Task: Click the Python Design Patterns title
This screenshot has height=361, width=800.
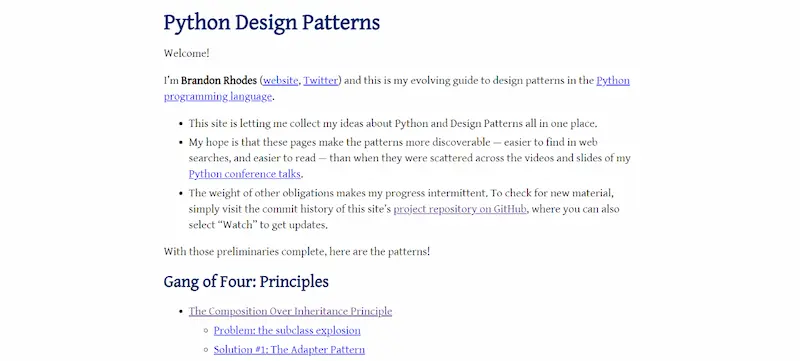Action: [x=271, y=23]
